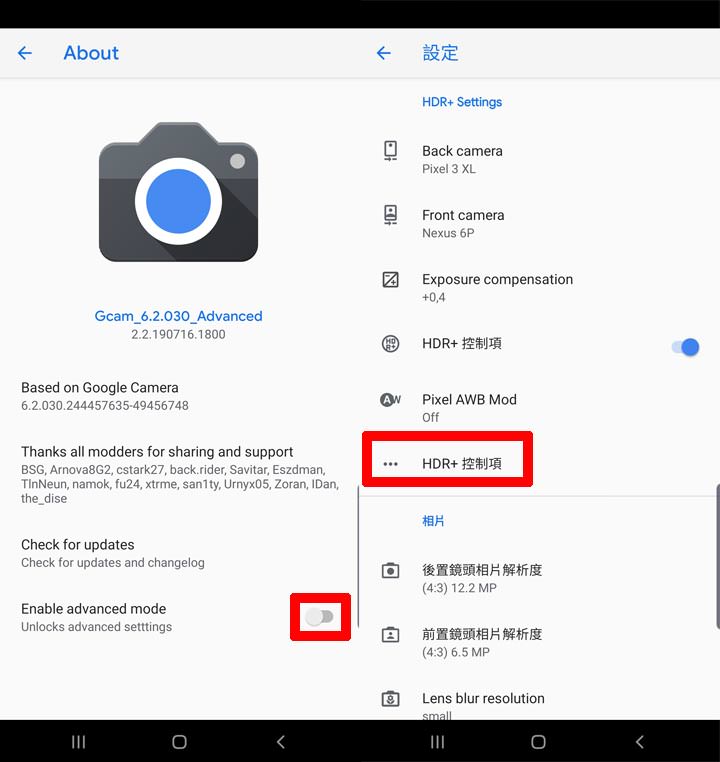Tap right screen home button
The image size is (720, 762).
[x=538, y=742]
